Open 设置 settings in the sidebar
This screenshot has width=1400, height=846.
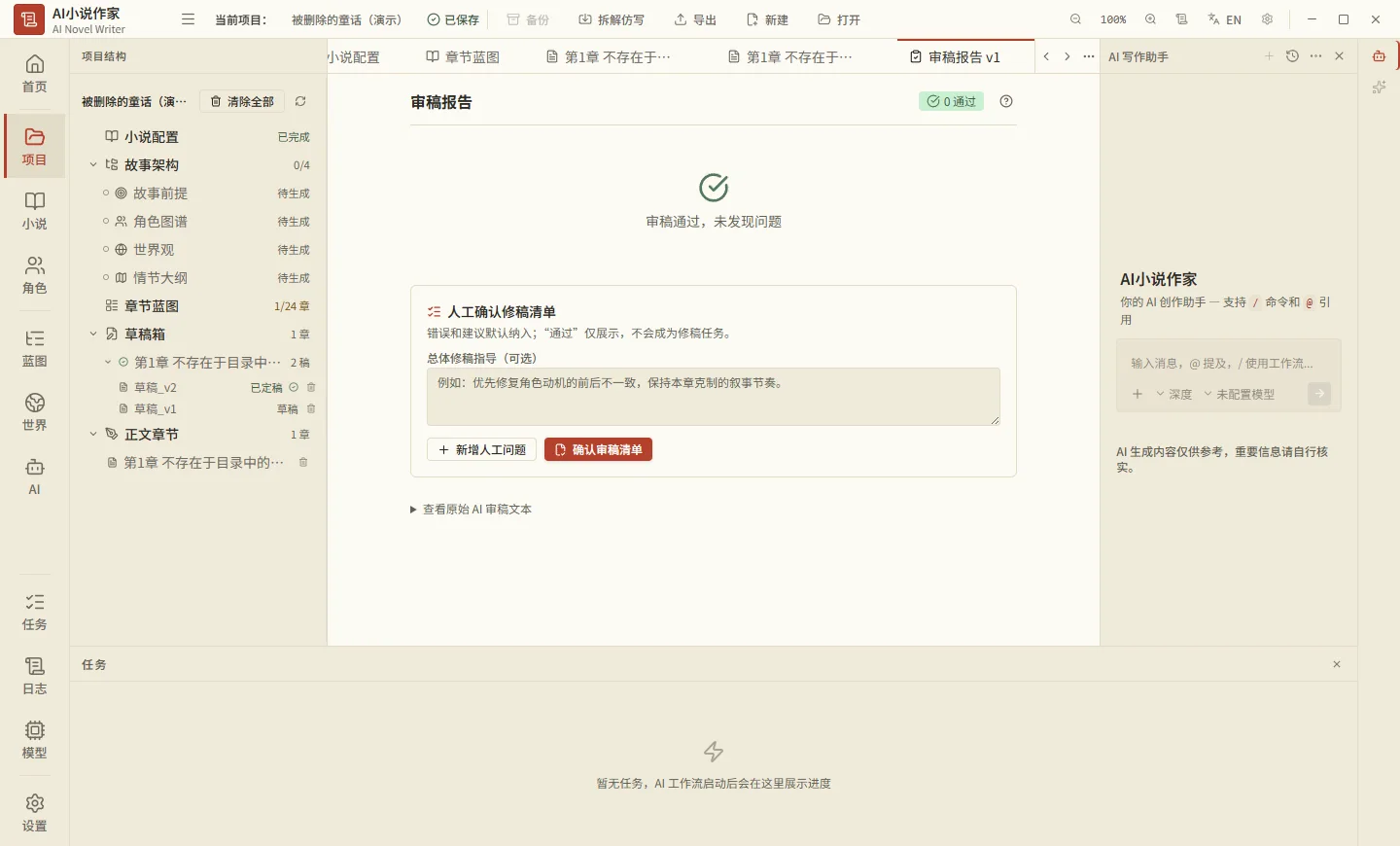[35, 813]
